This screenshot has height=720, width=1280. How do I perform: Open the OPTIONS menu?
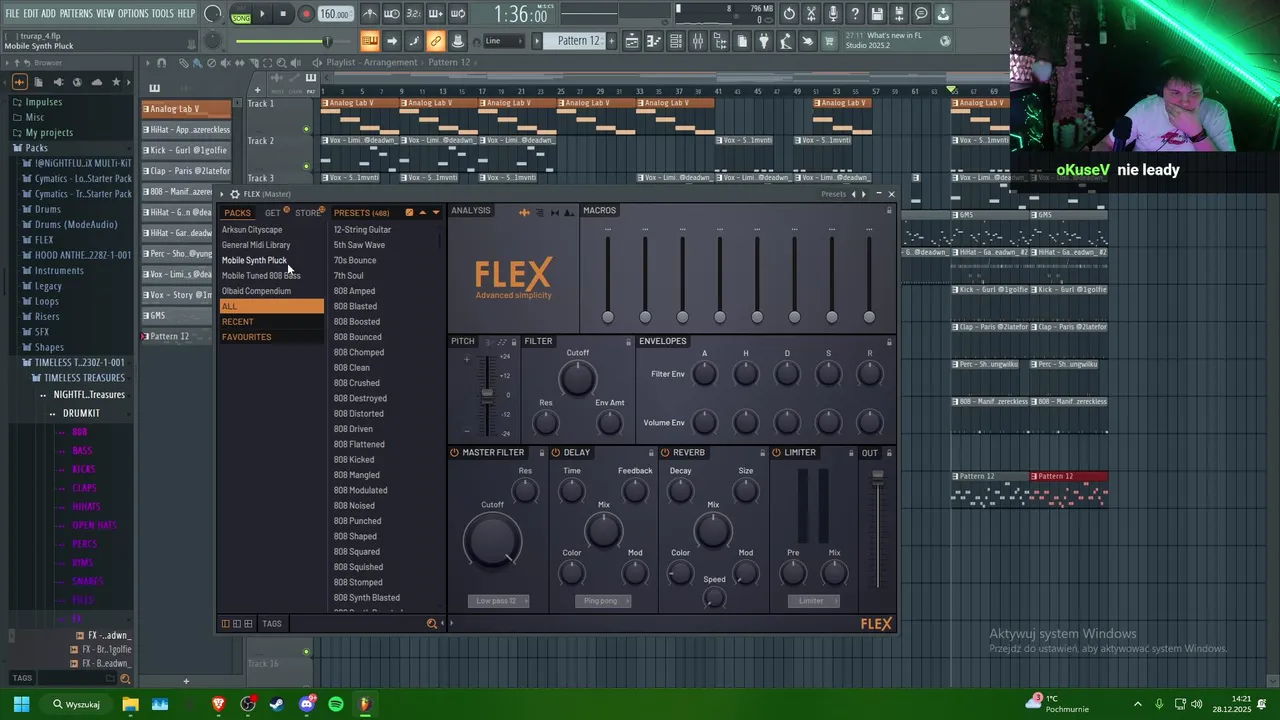point(133,14)
